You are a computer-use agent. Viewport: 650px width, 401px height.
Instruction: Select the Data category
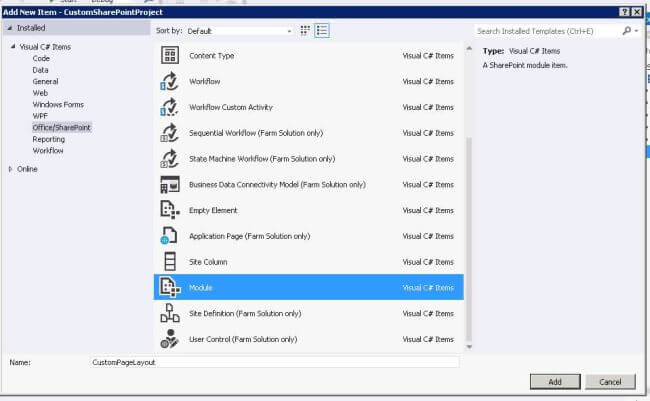(40, 70)
